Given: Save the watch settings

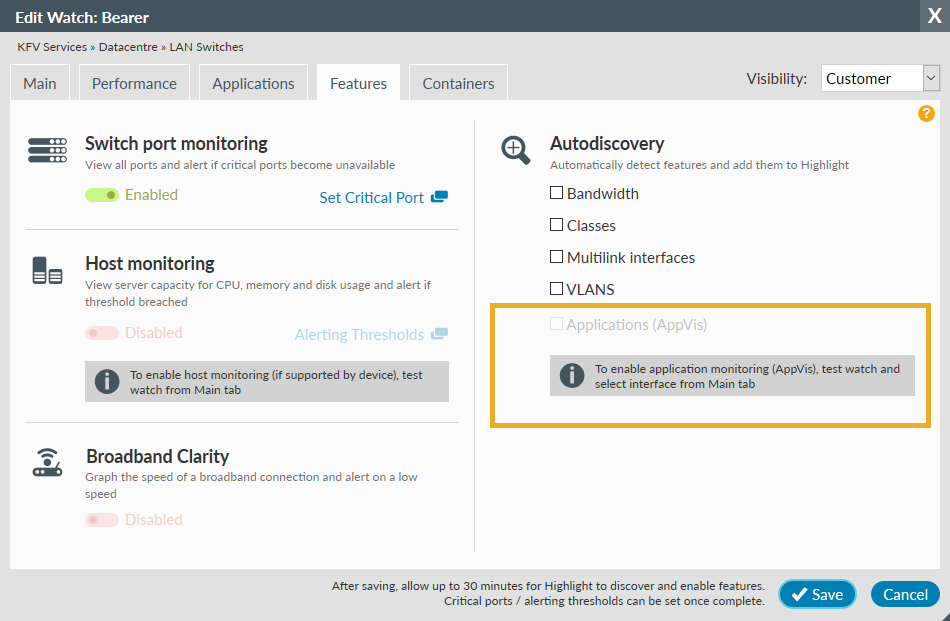Looking at the screenshot, I should (x=816, y=593).
